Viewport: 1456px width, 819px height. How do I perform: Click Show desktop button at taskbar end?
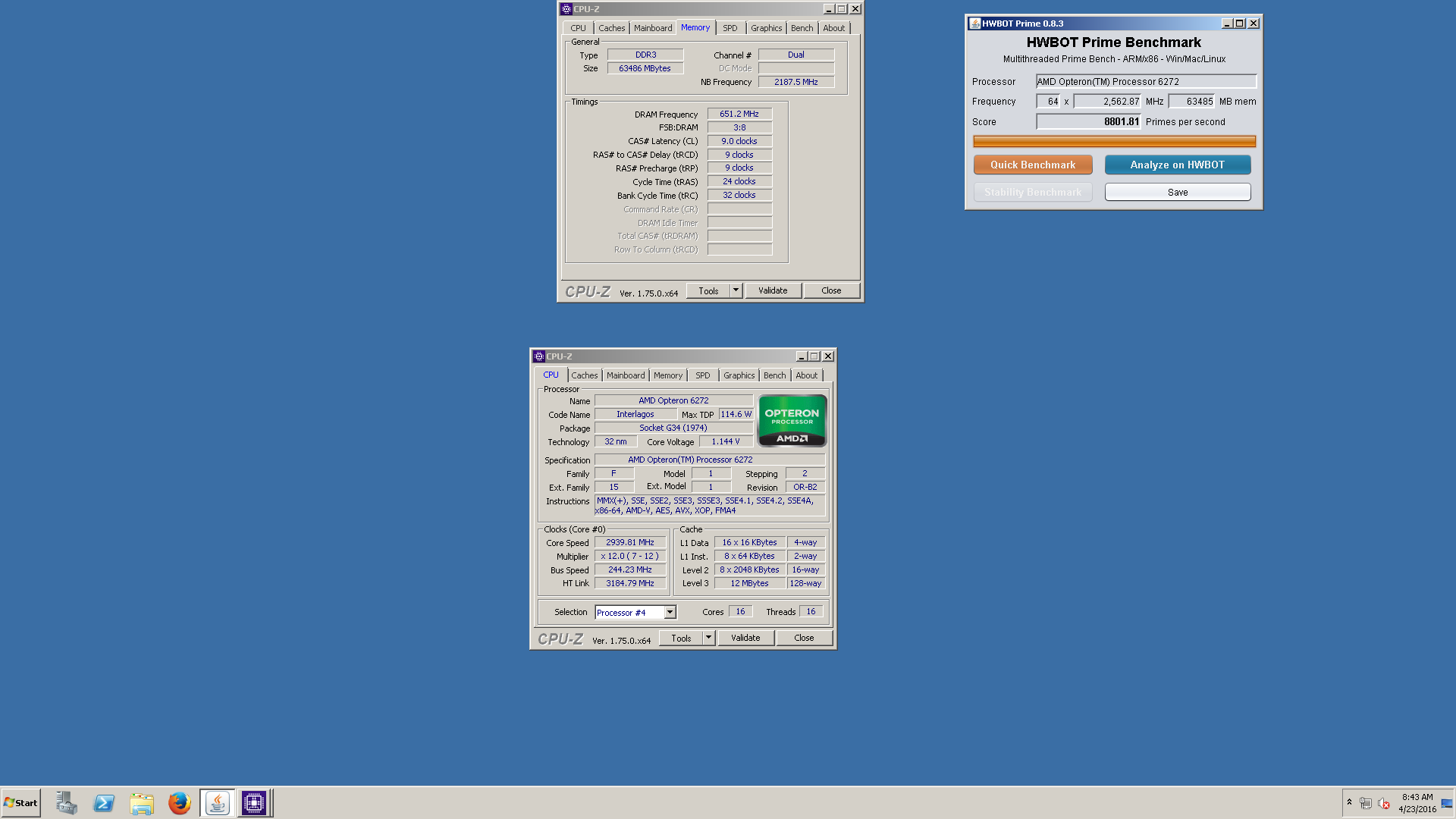point(1447,803)
